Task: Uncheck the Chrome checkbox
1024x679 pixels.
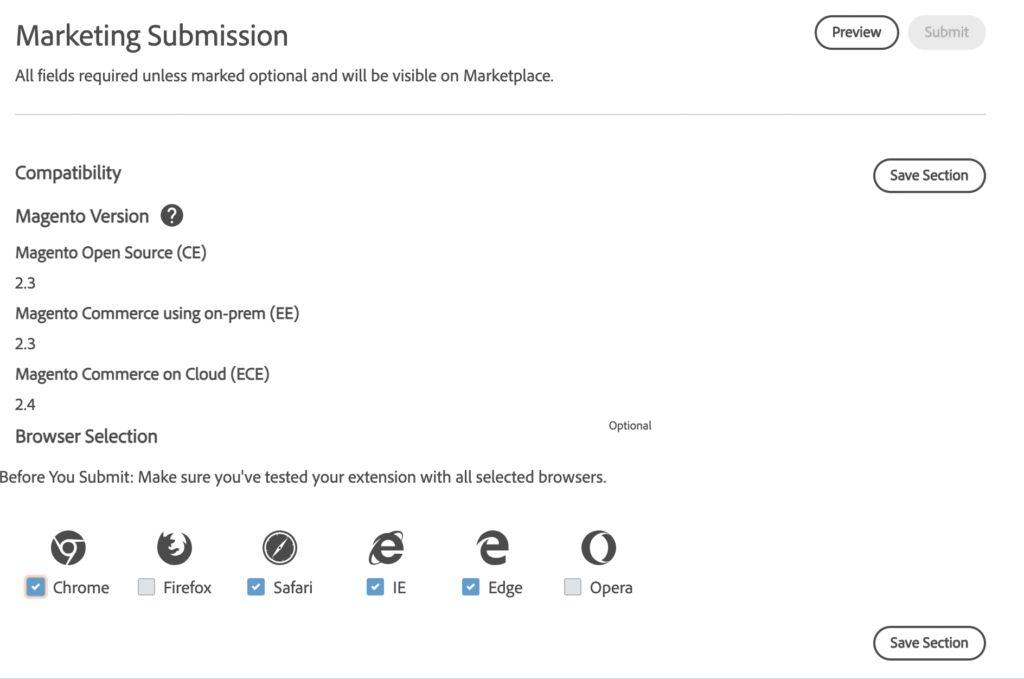Action: pos(36,587)
